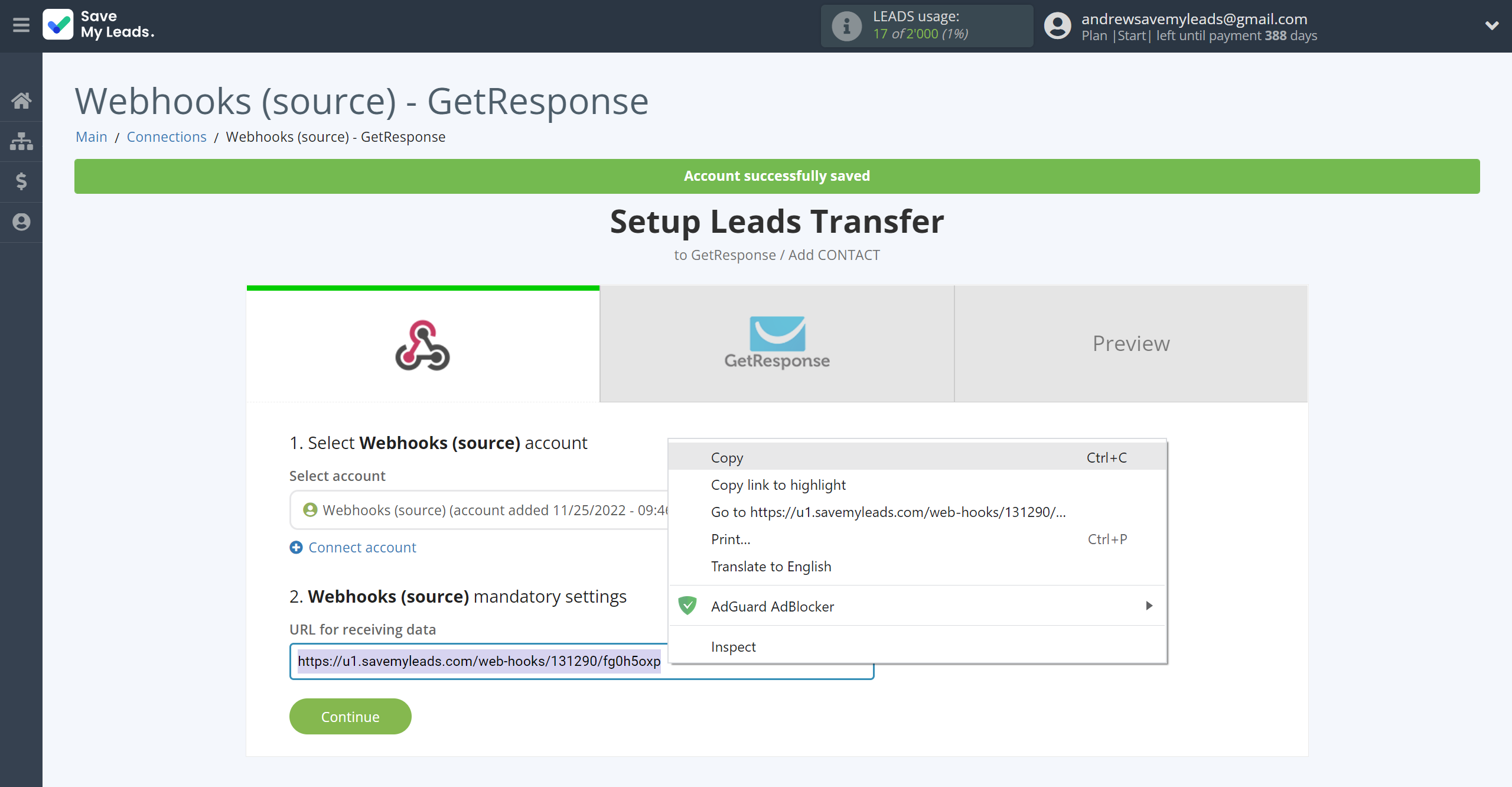The image size is (1512, 787).
Task: Open the Select account dropdown
Action: 479,510
